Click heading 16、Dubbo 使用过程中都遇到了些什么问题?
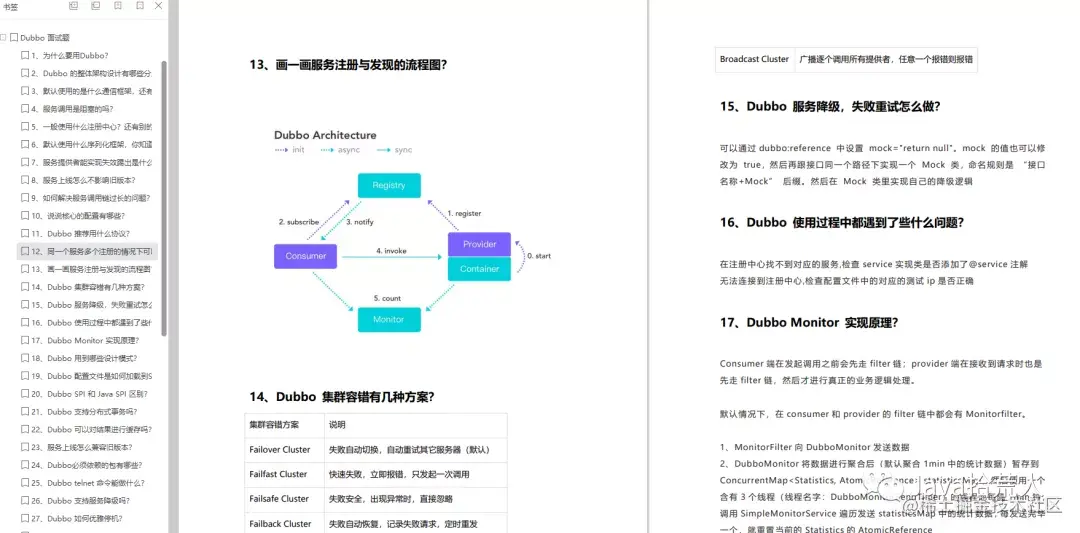 pyautogui.click(x=842, y=222)
